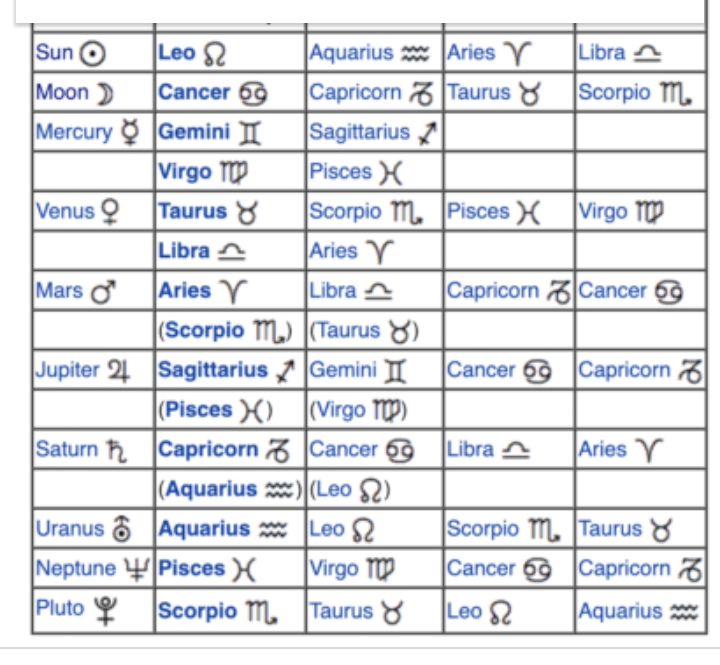Click bold Gemini link in Mercury row

(194, 132)
